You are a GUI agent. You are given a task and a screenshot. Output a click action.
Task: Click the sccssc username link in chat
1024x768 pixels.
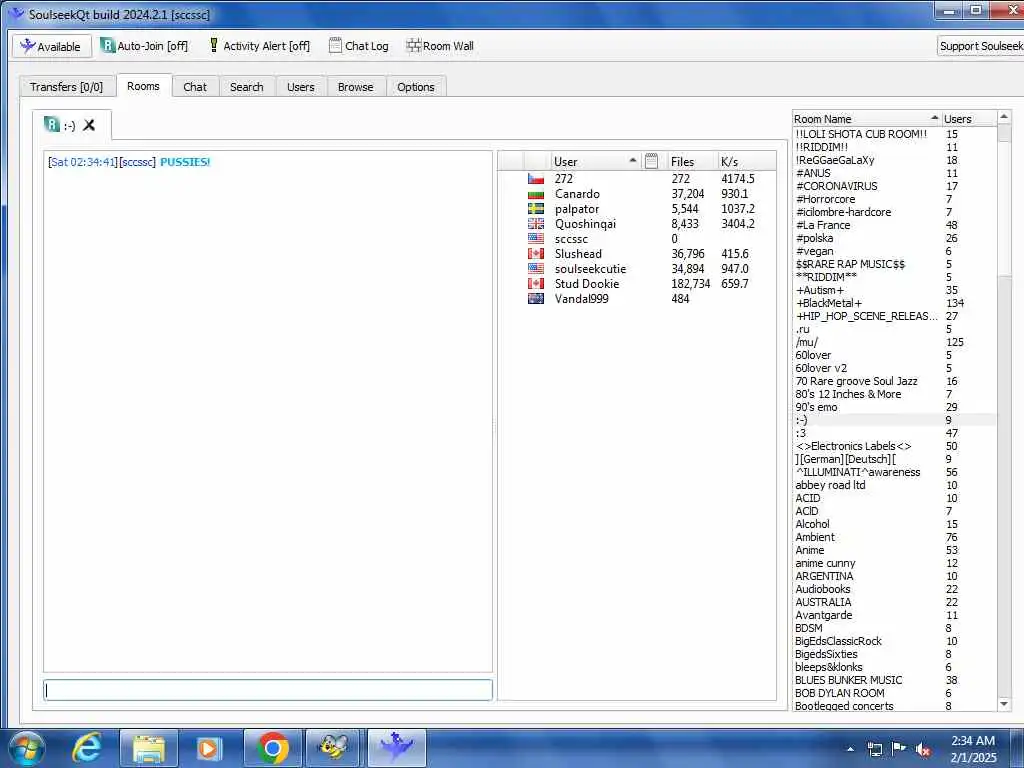[x=138, y=162]
